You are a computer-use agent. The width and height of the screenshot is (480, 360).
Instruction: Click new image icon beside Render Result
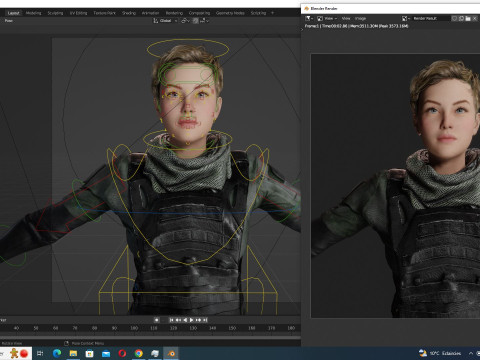pos(461,18)
